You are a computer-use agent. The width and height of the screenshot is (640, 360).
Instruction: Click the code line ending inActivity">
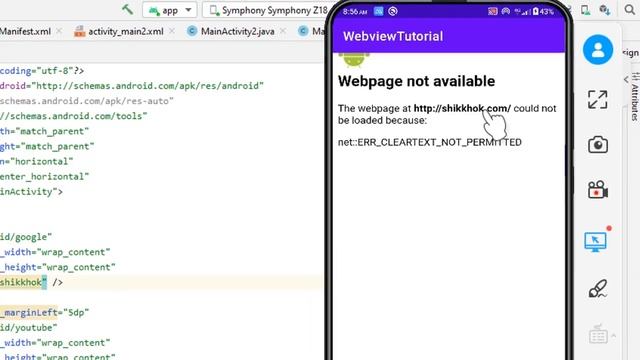point(31,192)
